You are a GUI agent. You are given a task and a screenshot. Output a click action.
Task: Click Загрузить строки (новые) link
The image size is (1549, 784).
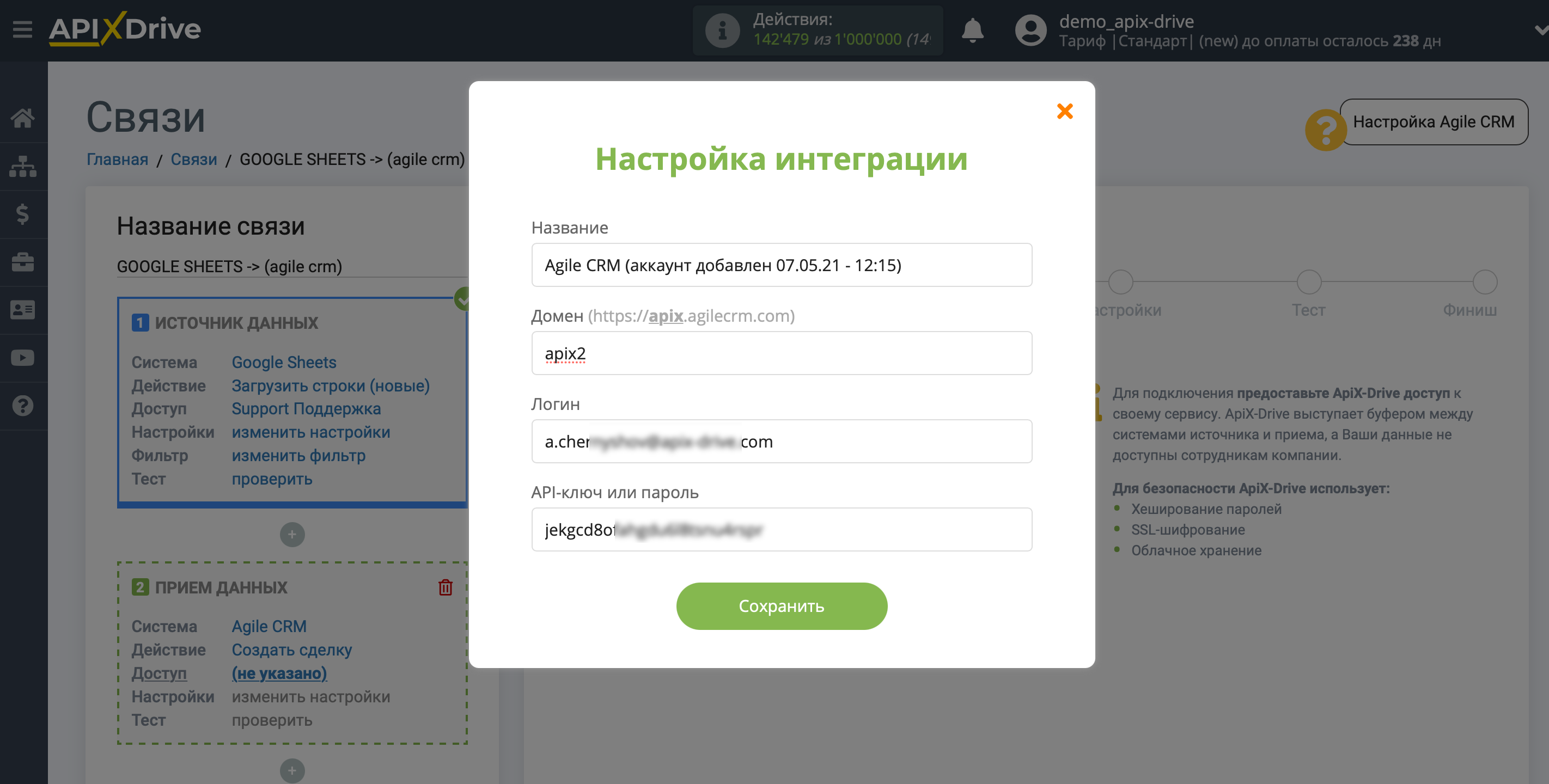(x=331, y=386)
